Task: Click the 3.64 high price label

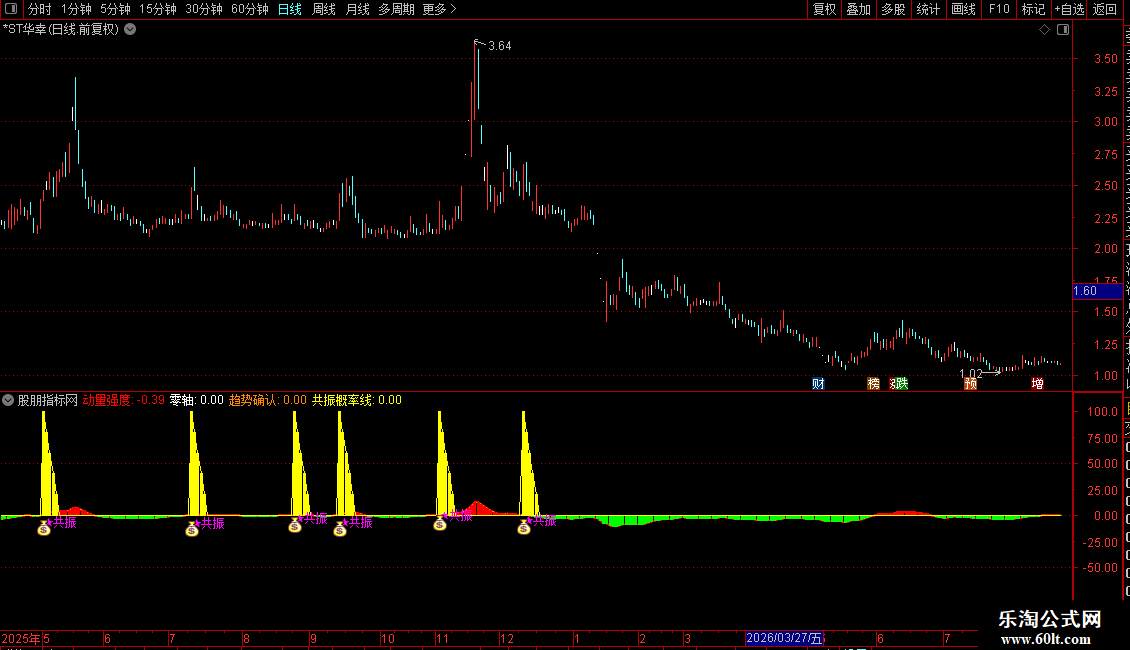Action: (499, 45)
